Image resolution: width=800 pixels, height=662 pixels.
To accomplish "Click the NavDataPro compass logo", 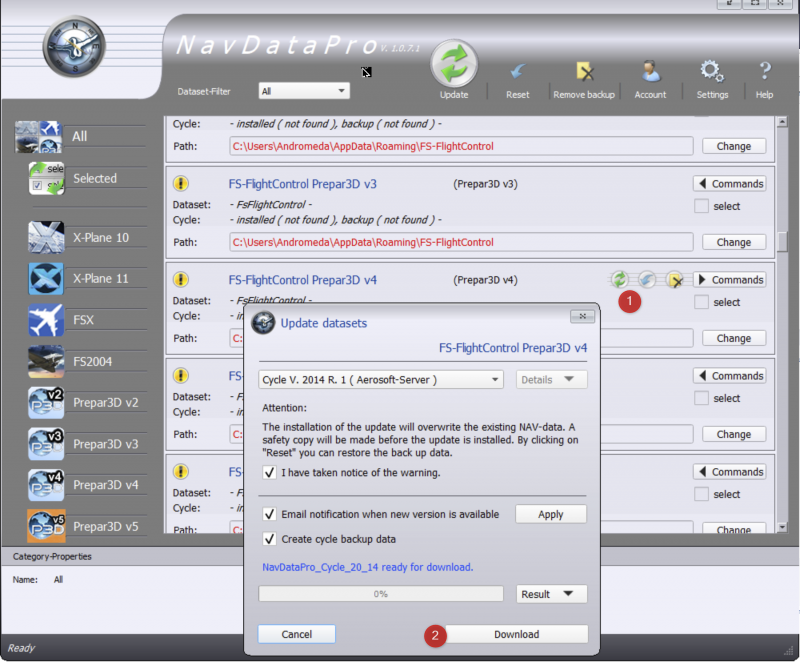I will click(x=74, y=46).
